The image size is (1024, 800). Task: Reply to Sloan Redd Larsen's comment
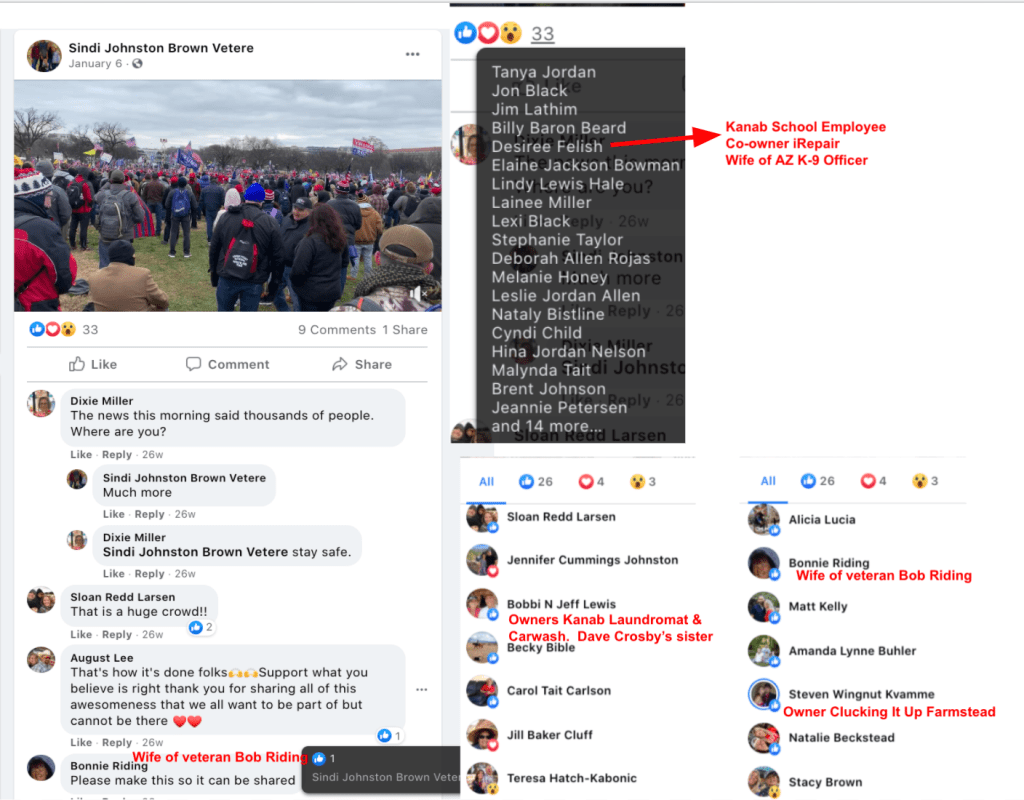tap(117, 635)
